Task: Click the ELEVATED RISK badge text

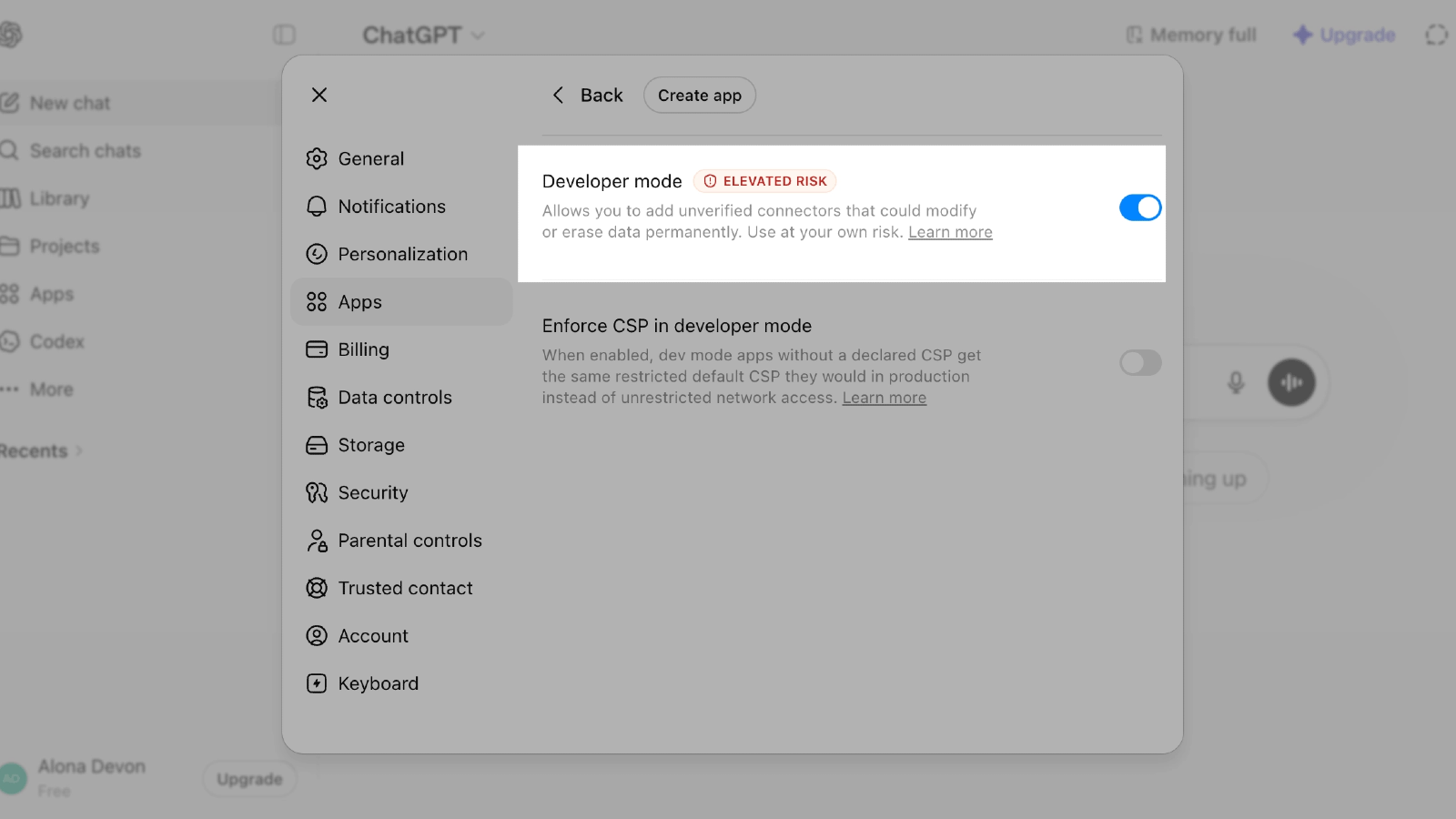Action: [775, 181]
